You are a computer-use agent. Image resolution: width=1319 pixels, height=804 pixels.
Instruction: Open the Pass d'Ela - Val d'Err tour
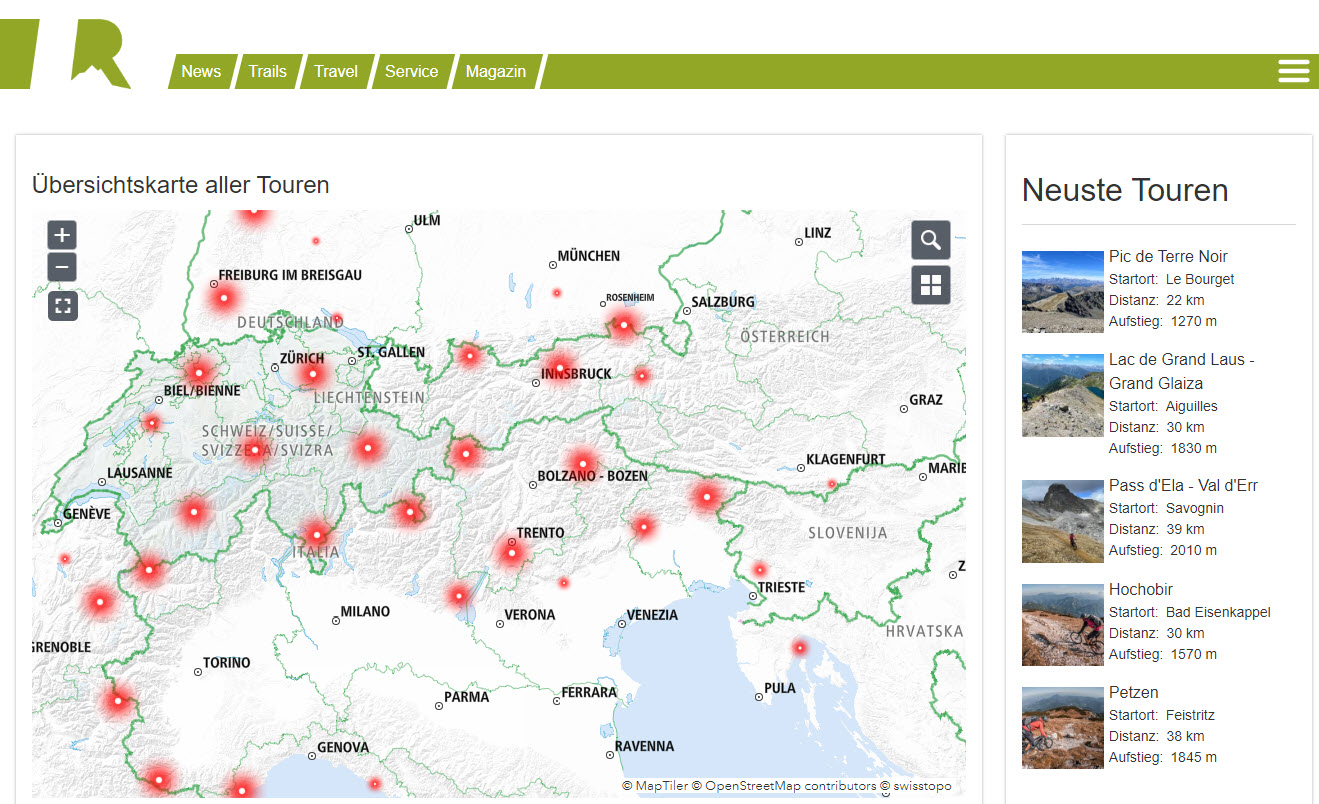[1183, 486]
